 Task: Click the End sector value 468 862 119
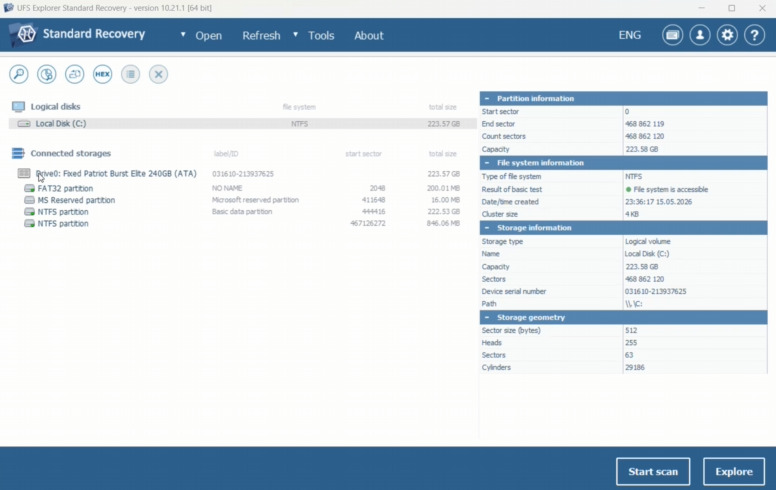pyautogui.click(x=644, y=124)
